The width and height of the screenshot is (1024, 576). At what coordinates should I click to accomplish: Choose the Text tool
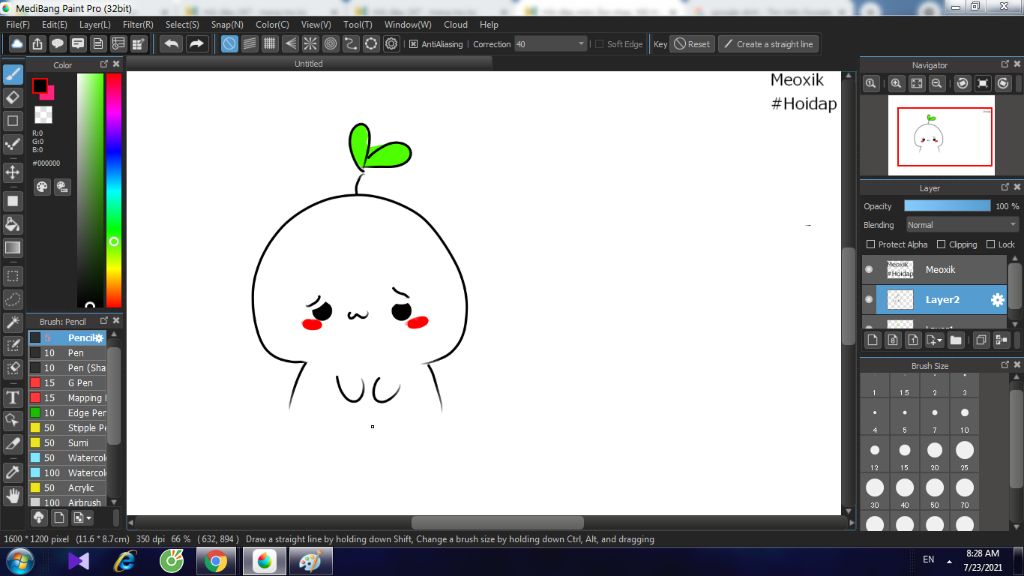click(13, 397)
